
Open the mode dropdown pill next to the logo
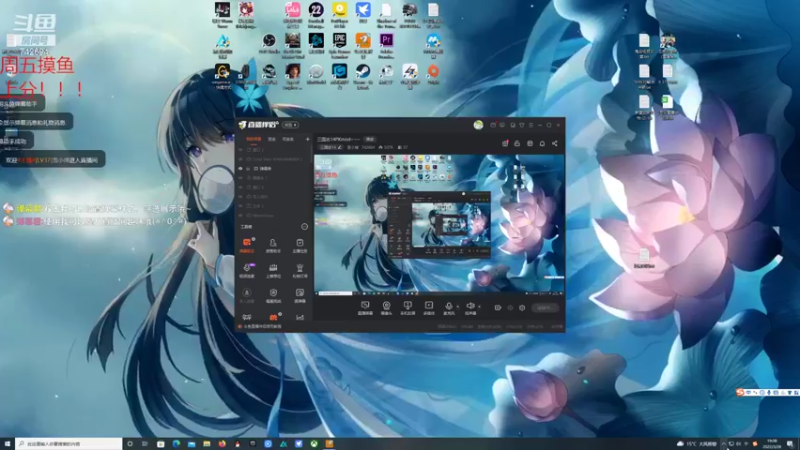(x=290, y=125)
